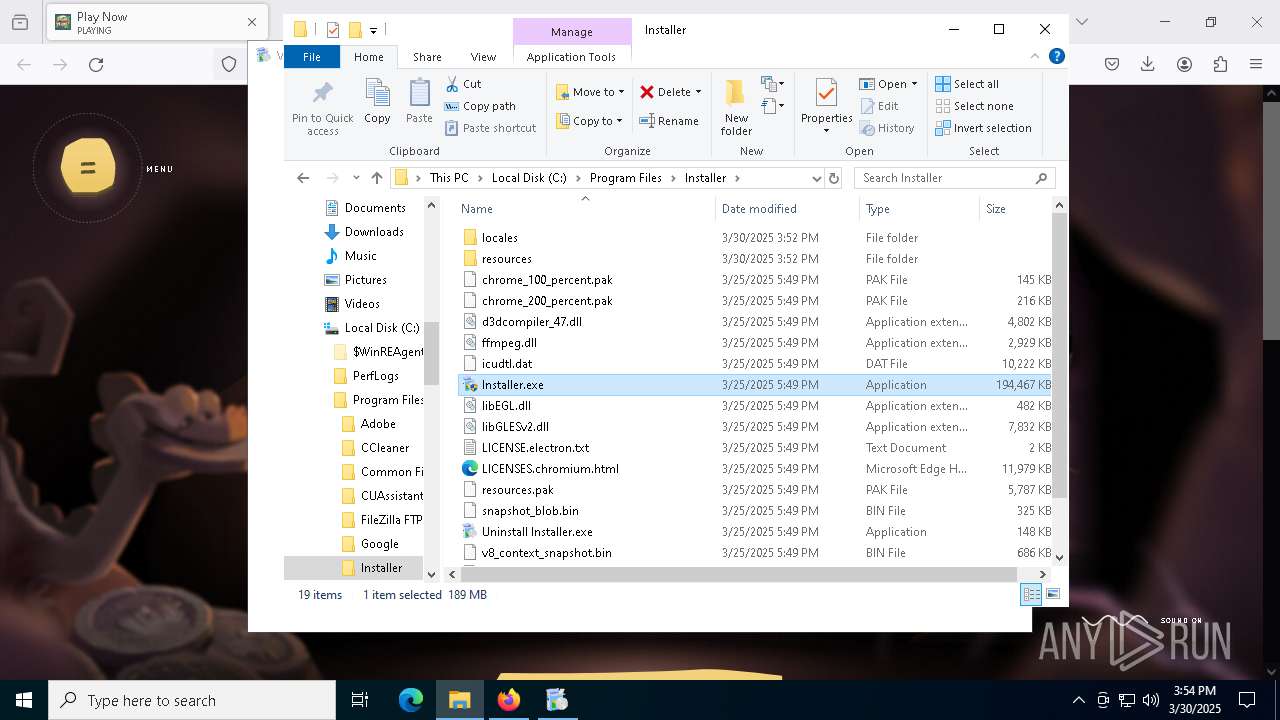Collapse the ribbon with chevron

1035,57
